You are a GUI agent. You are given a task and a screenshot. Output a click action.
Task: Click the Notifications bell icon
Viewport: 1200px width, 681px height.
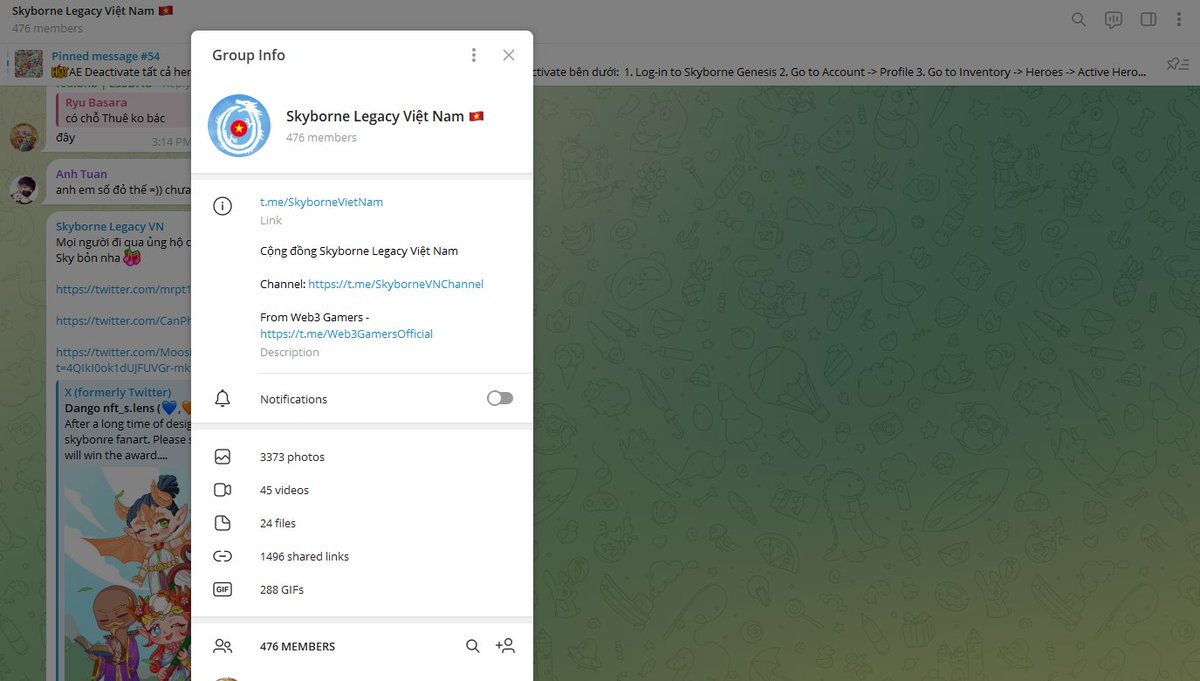(222, 399)
